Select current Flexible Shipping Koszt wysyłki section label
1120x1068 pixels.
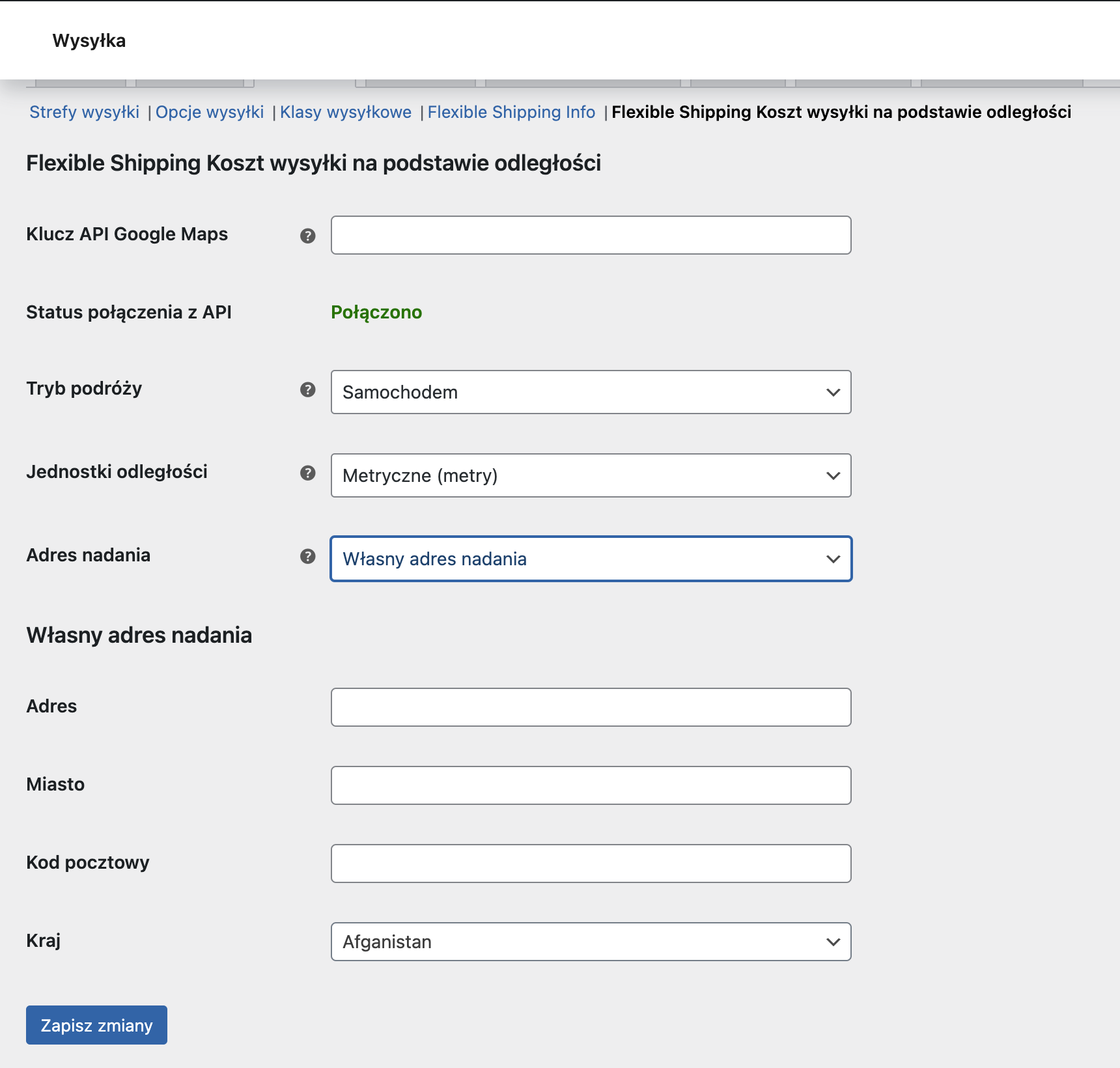841,112
